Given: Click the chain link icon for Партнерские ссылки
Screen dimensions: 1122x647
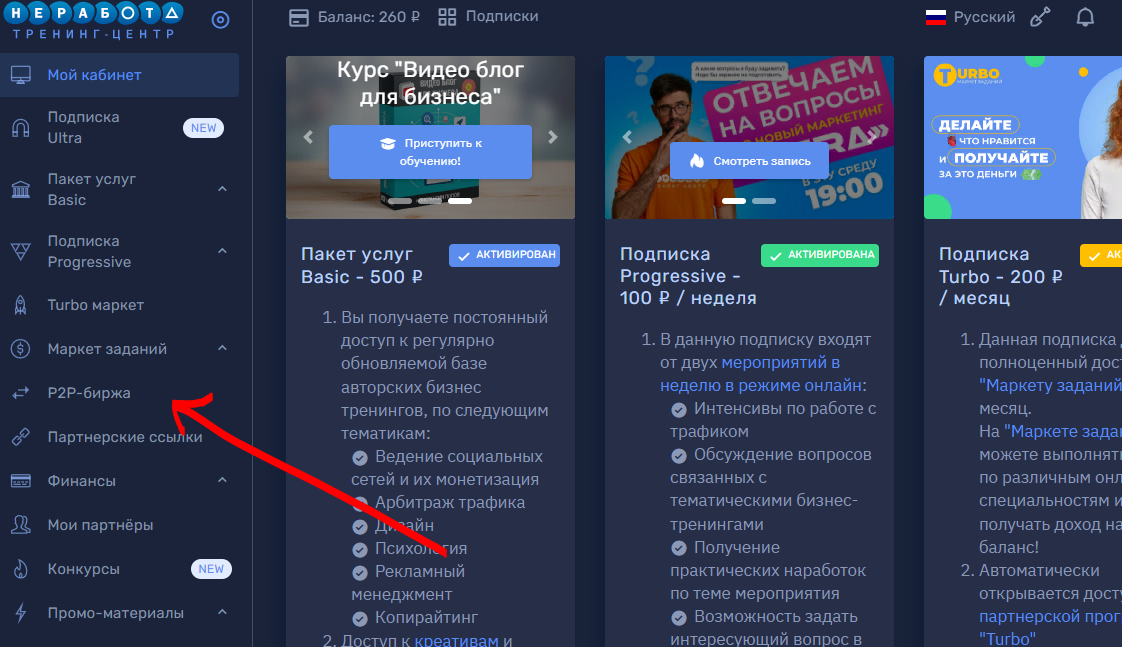Looking at the screenshot, I should coord(21,437).
